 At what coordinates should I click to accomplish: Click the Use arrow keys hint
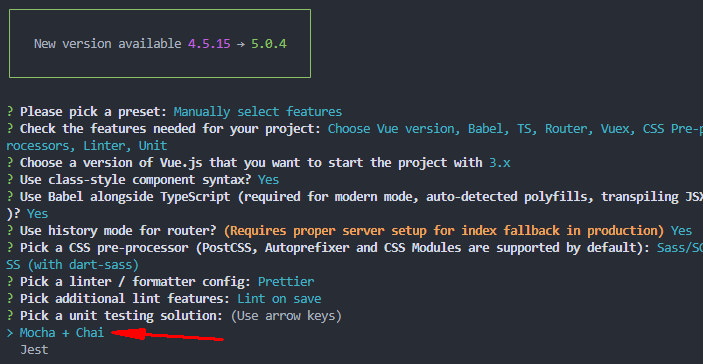point(286,316)
